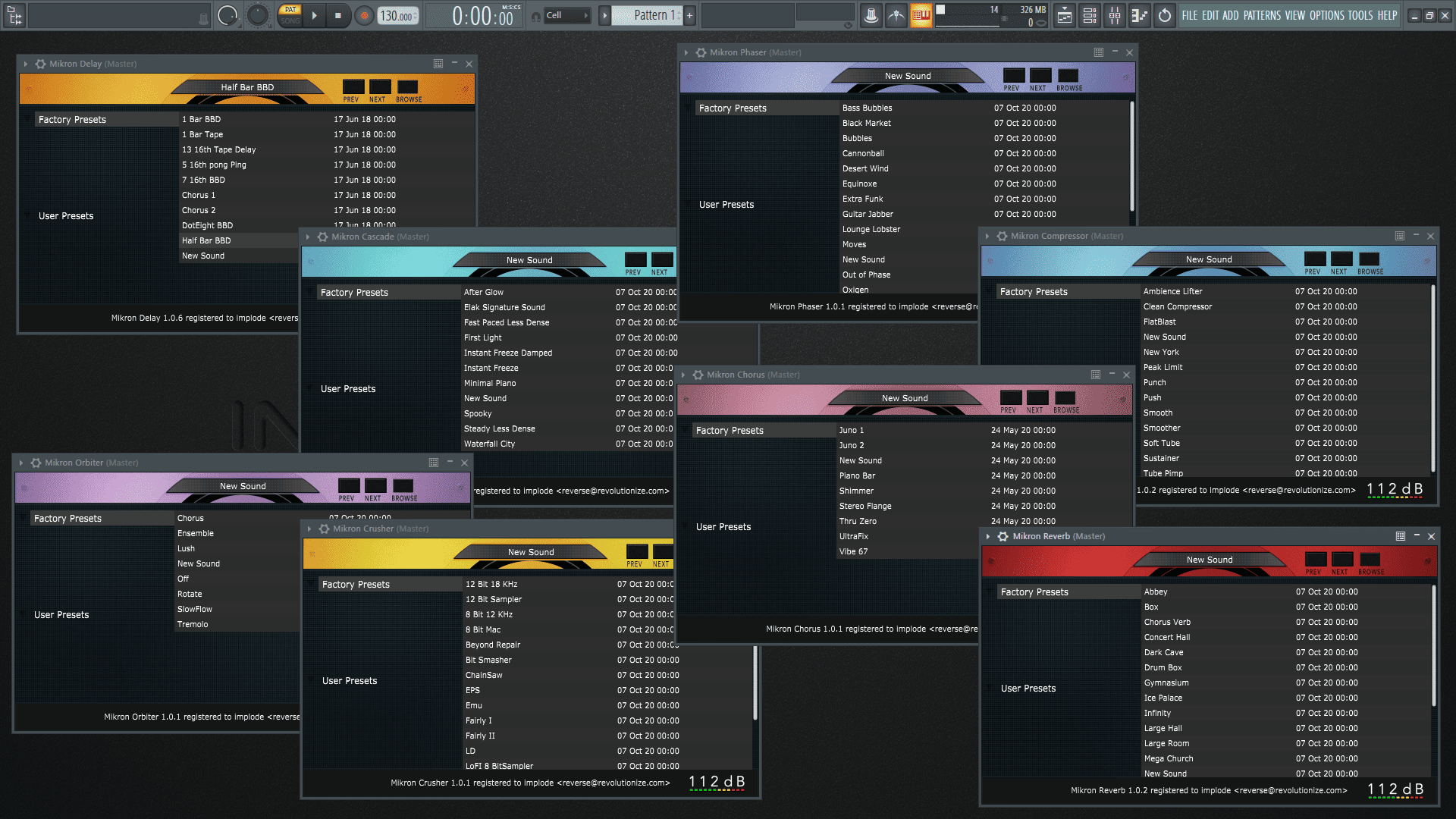Image resolution: width=1456 pixels, height=819 pixels.
Task: Select User Presets in Mikron Delay
Action: click(66, 216)
